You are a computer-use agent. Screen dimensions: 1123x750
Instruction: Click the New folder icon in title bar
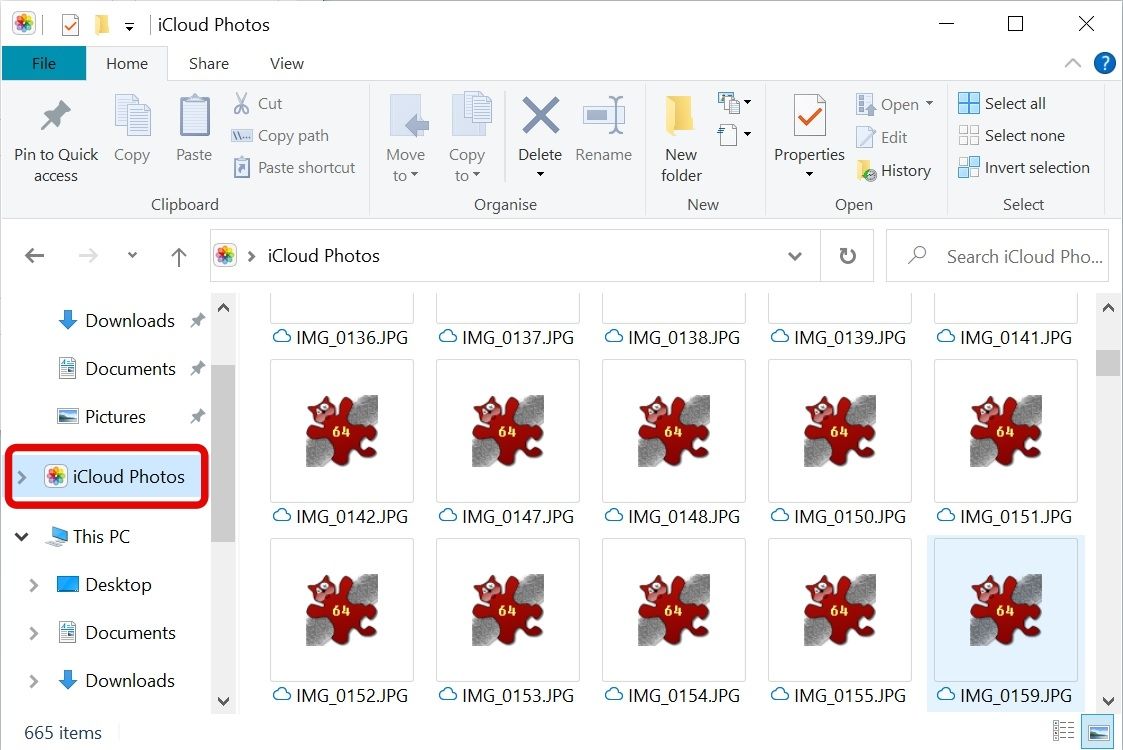pos(102,24)
